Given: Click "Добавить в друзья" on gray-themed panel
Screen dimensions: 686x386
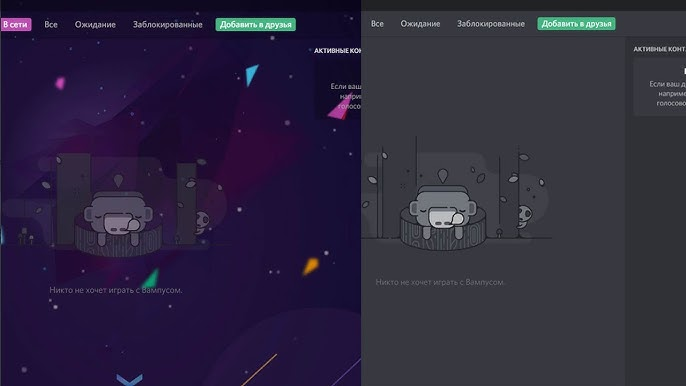Looking at the screenshot, I should (x=576, y=24).
